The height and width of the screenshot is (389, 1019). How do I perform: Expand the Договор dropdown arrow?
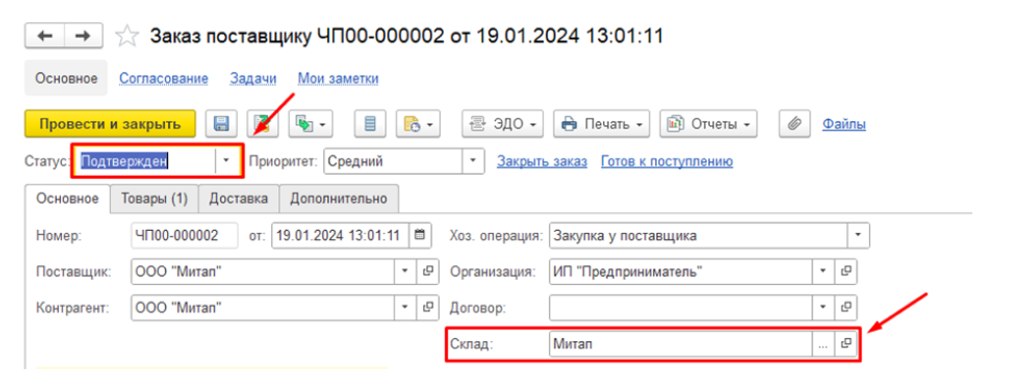pyautogui.click(x=823, y=307)
